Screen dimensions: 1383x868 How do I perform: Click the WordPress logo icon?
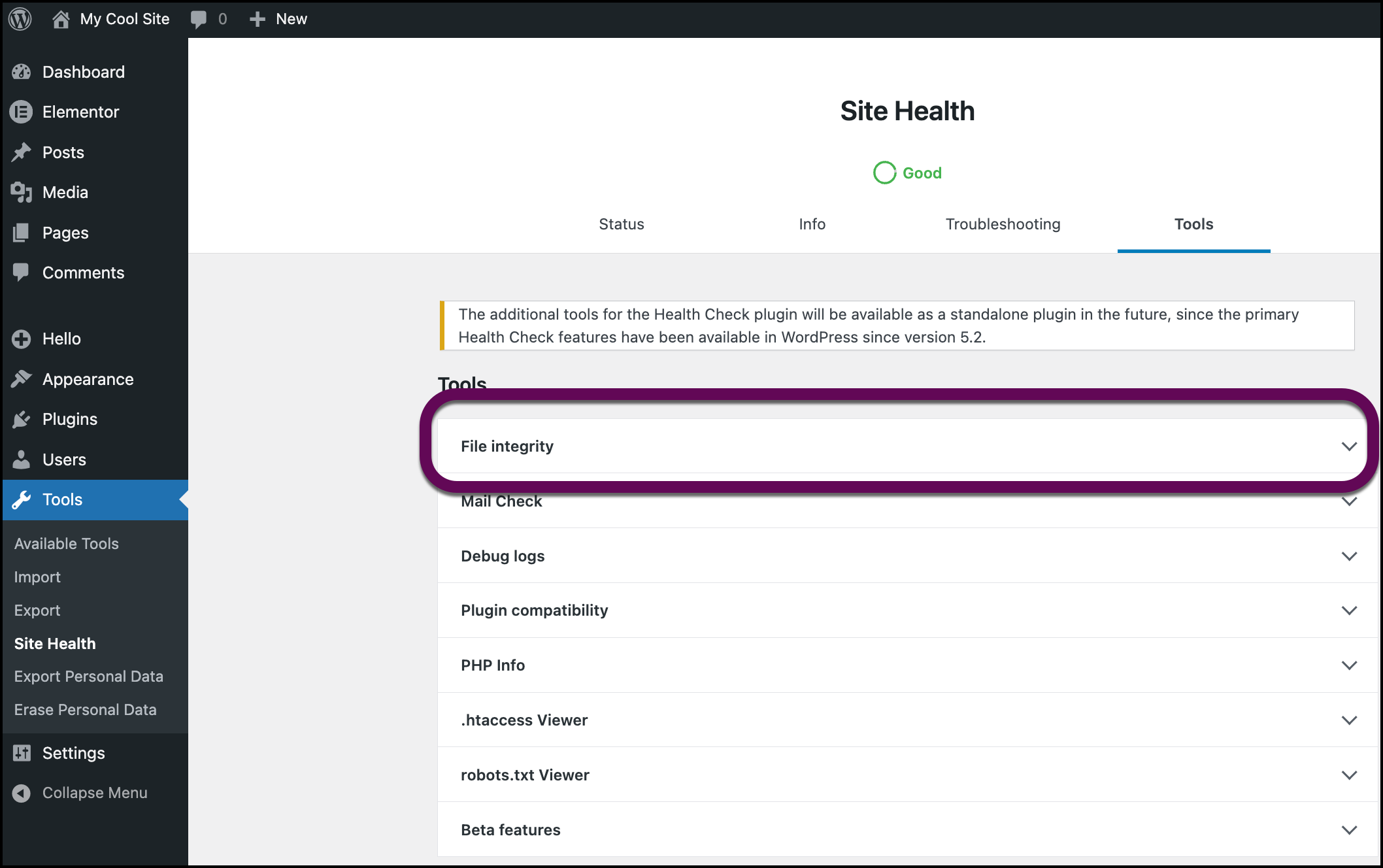[20, 19]
